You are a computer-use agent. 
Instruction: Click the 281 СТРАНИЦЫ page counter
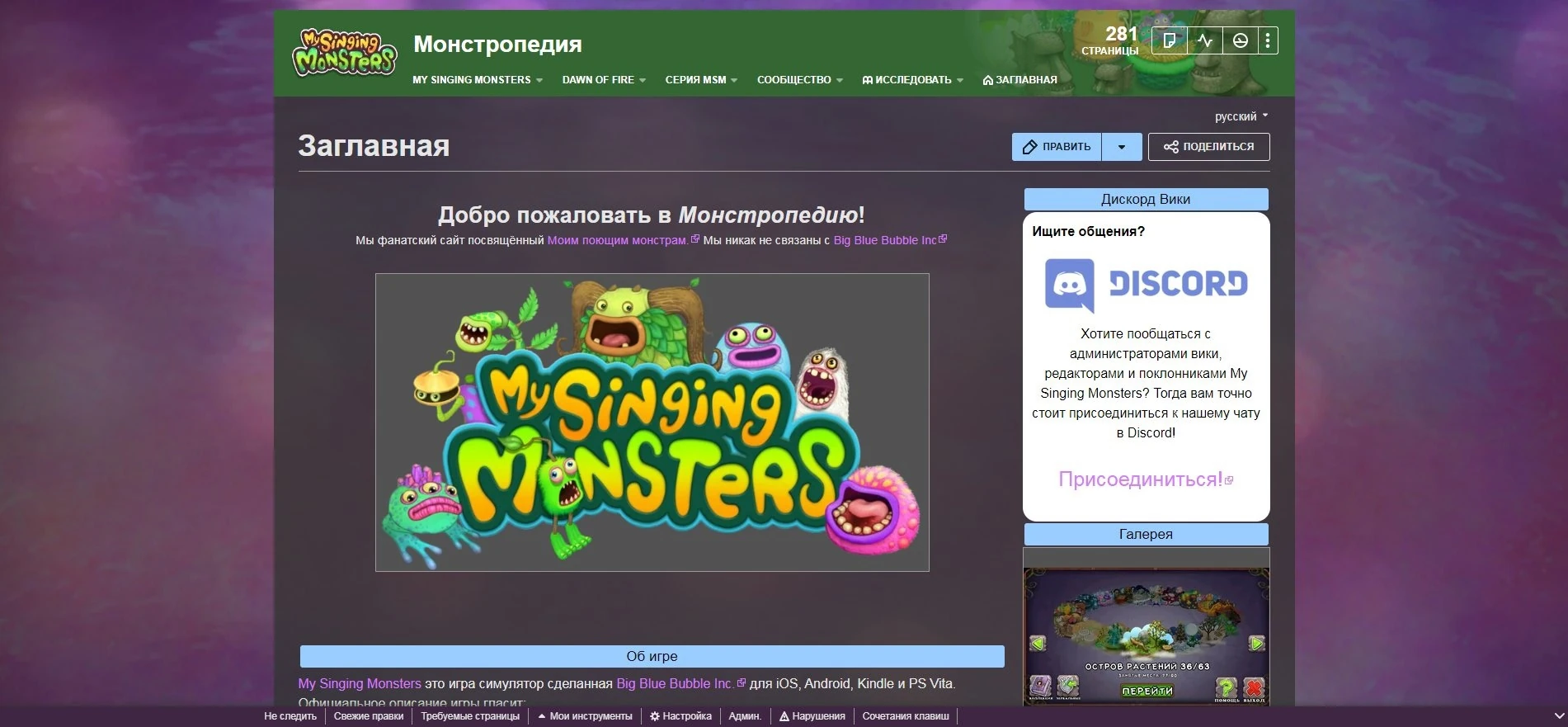point(1110,40)
